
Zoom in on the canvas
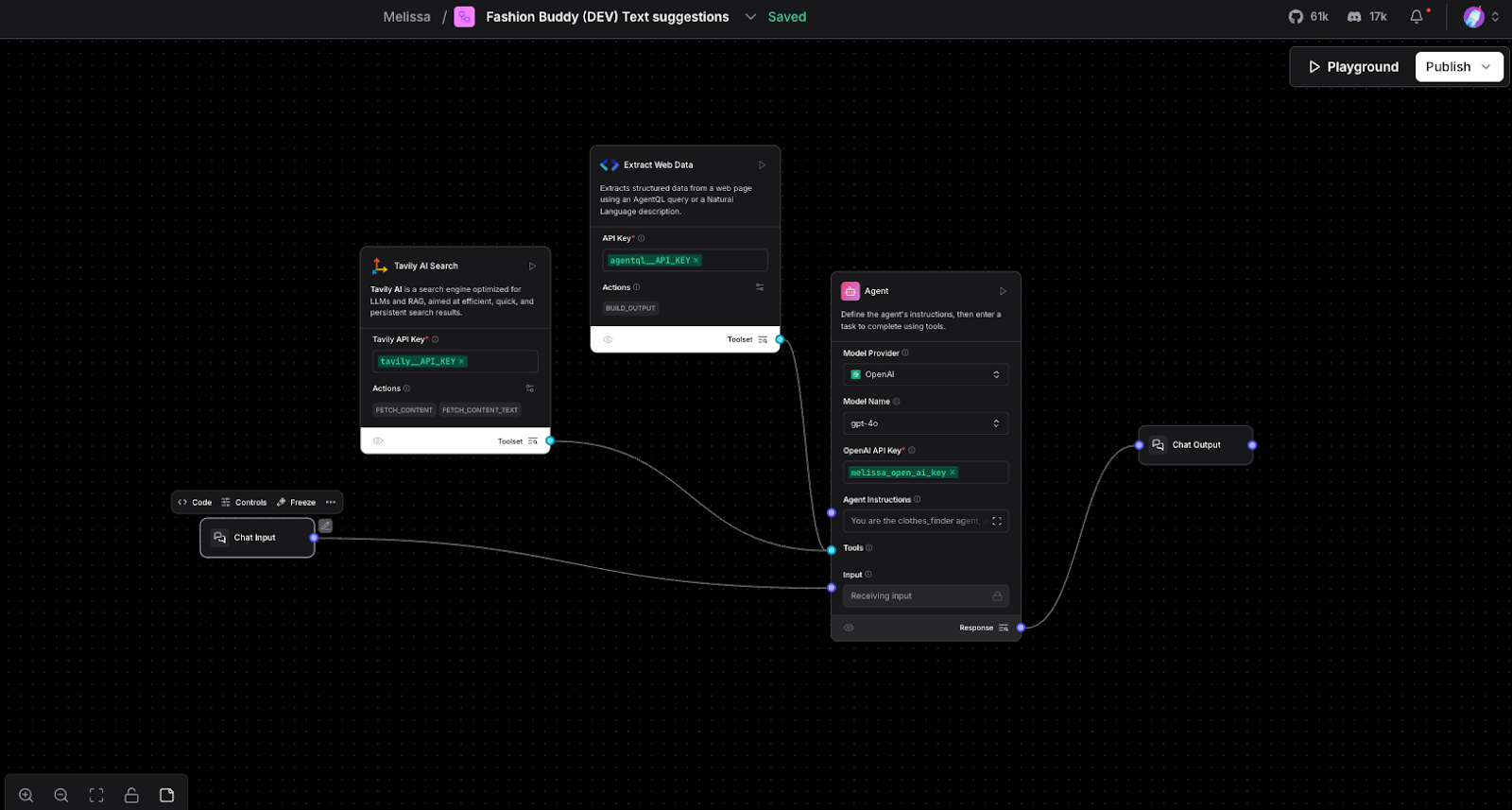tap(26, 795)
